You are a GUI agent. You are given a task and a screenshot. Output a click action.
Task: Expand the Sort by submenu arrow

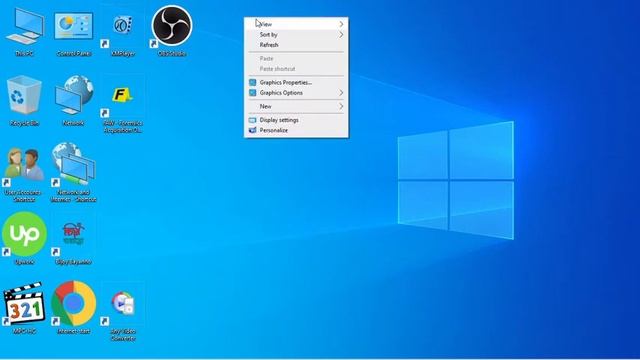[341, 35]
